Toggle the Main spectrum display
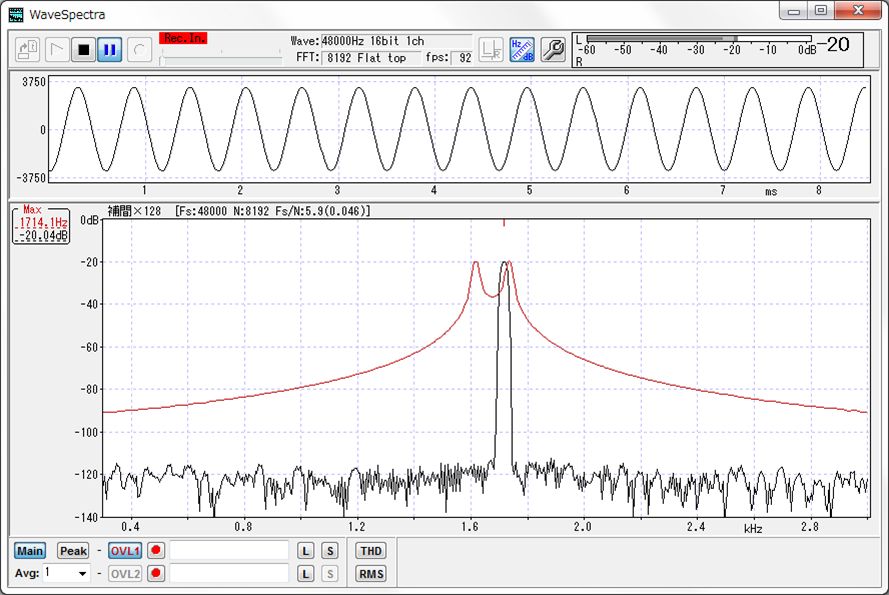This screenshot has width=889, height=595. tap(30, 551)
